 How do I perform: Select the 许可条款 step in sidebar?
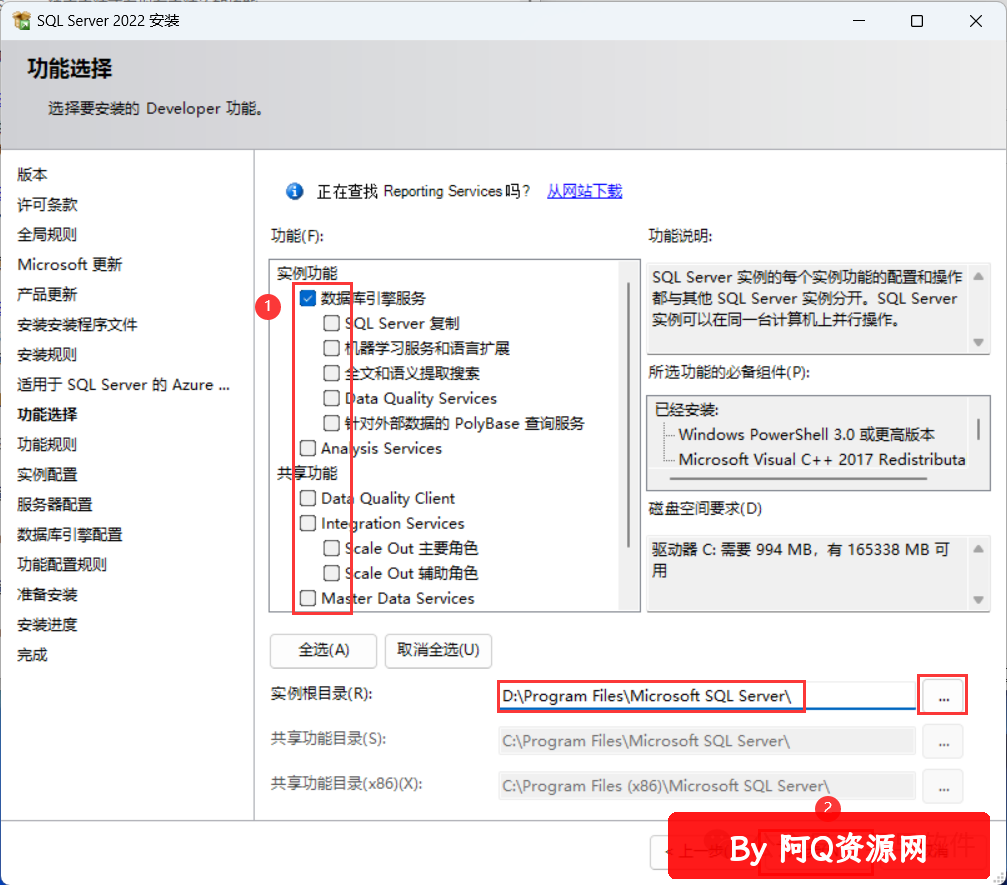click(x=48, y=204)
